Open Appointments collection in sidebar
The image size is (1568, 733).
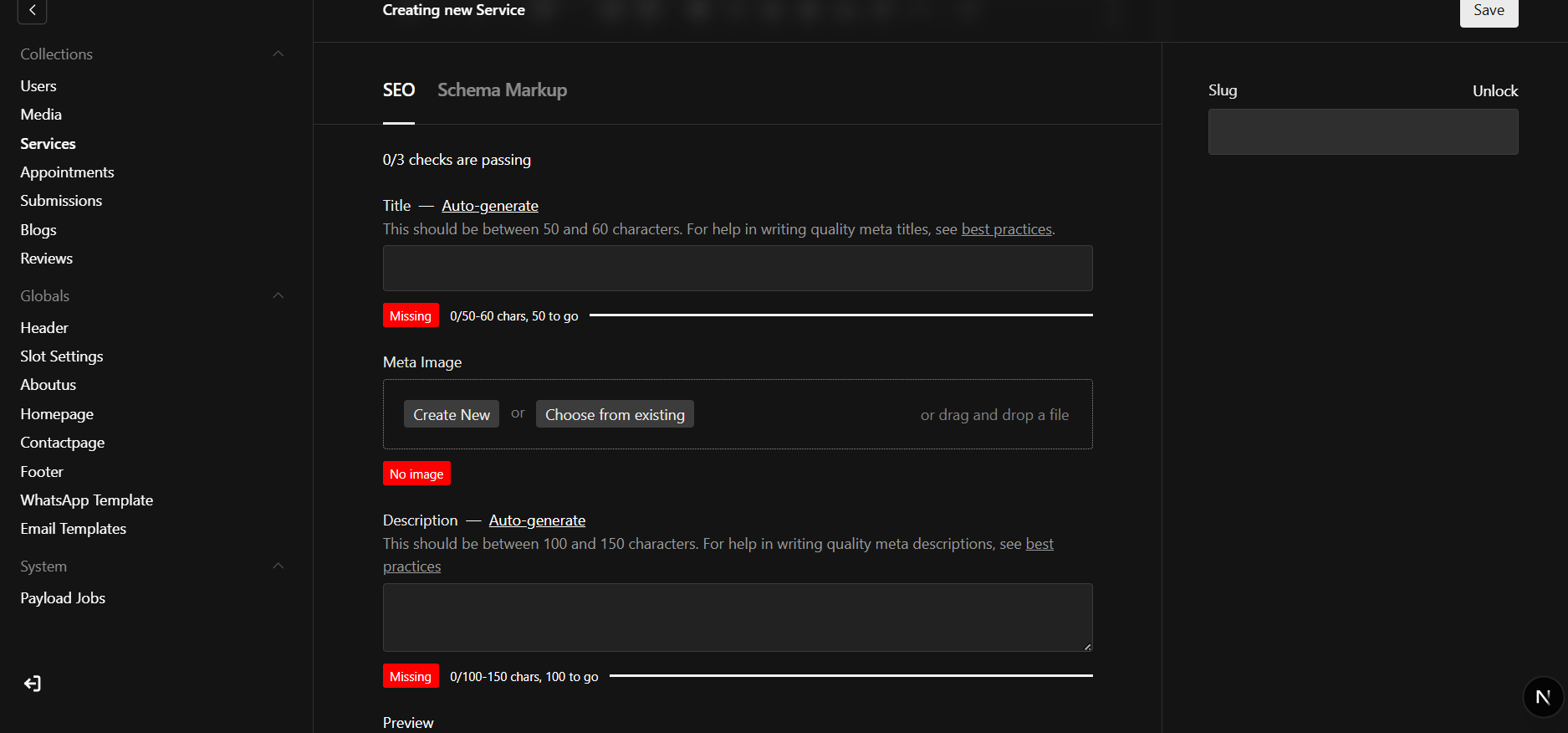[67, 172]
